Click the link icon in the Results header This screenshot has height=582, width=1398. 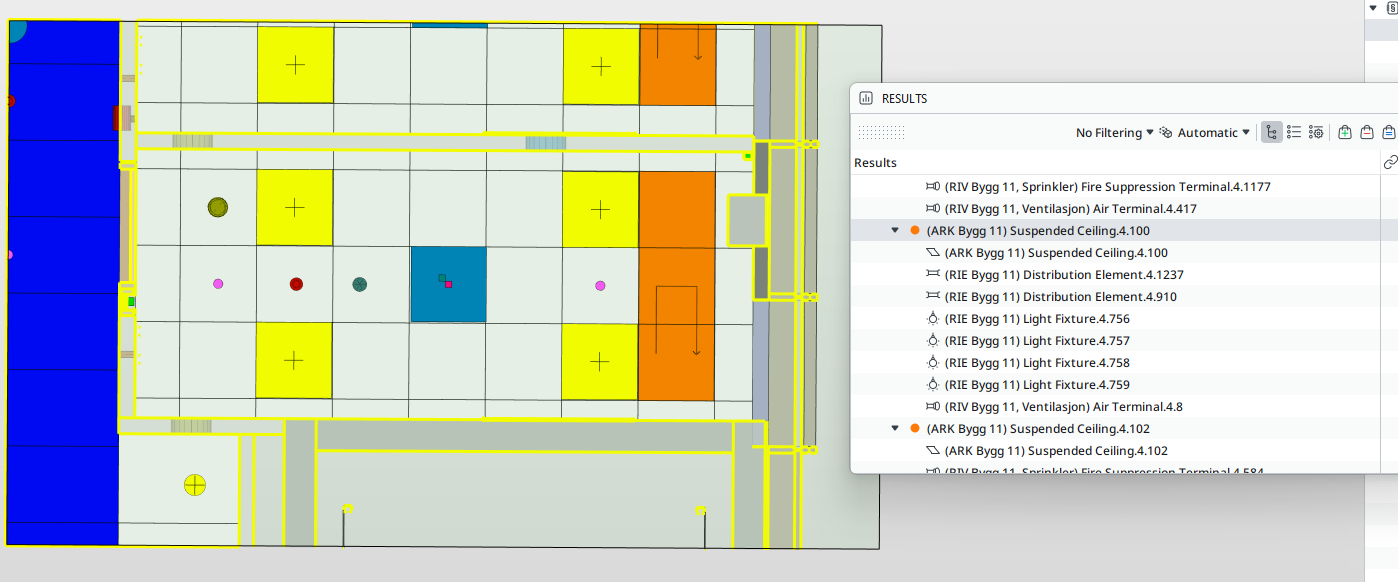1389,162
